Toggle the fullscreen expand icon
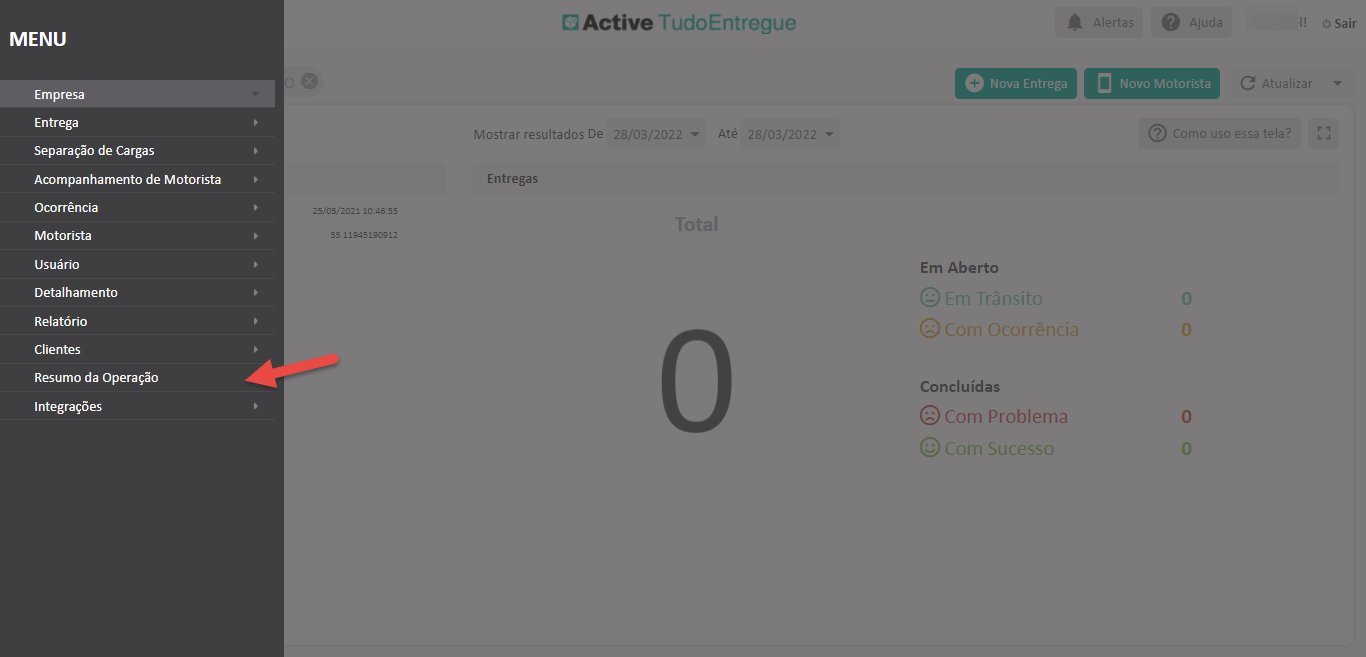Image resolution: width=1366 pixels, height=657 pixels. coord(1323,133)
